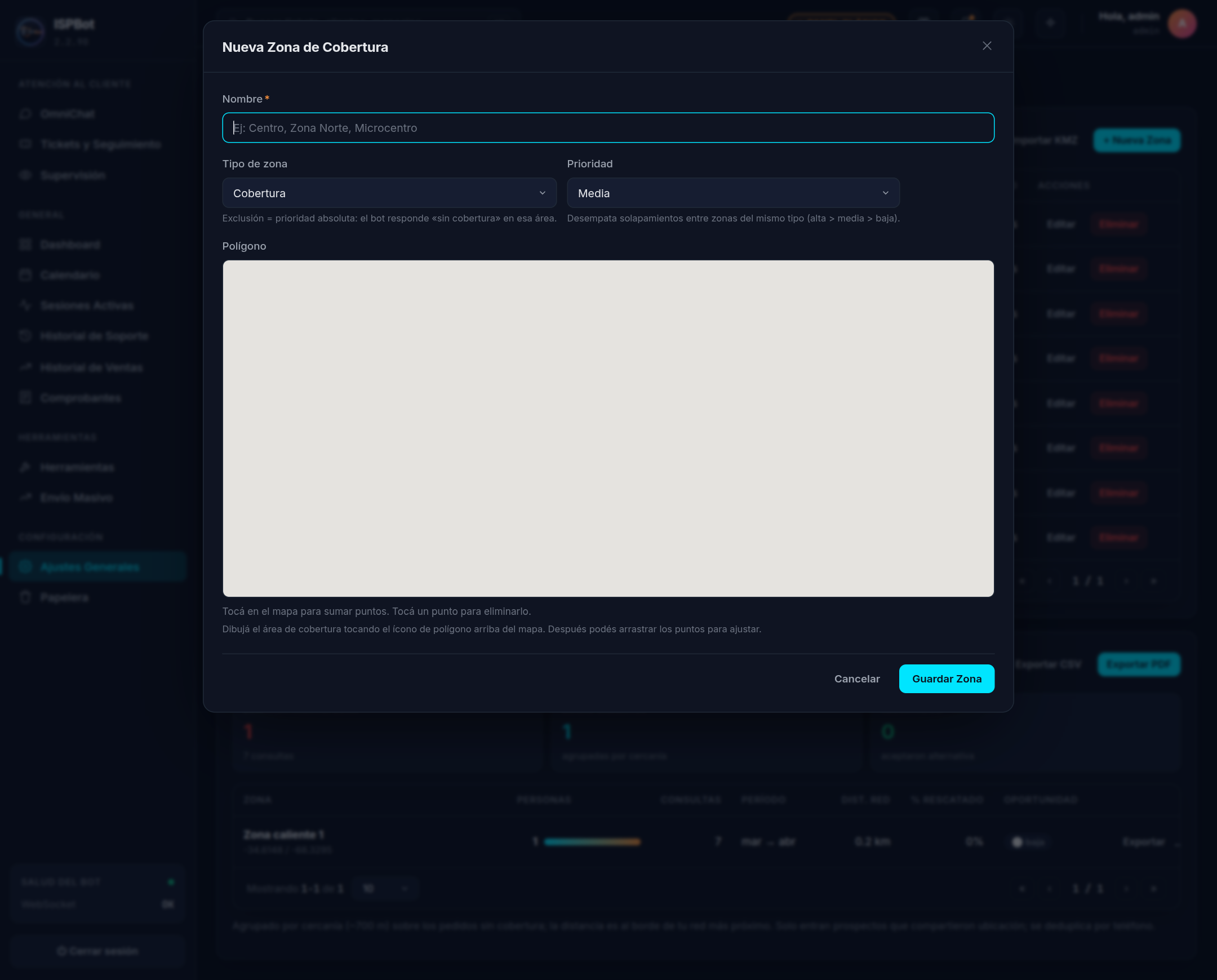Click the Comprobantes sidebar icon
Image resolution: width=1217 pixels, height=980 pixels.
coord(25,398)
